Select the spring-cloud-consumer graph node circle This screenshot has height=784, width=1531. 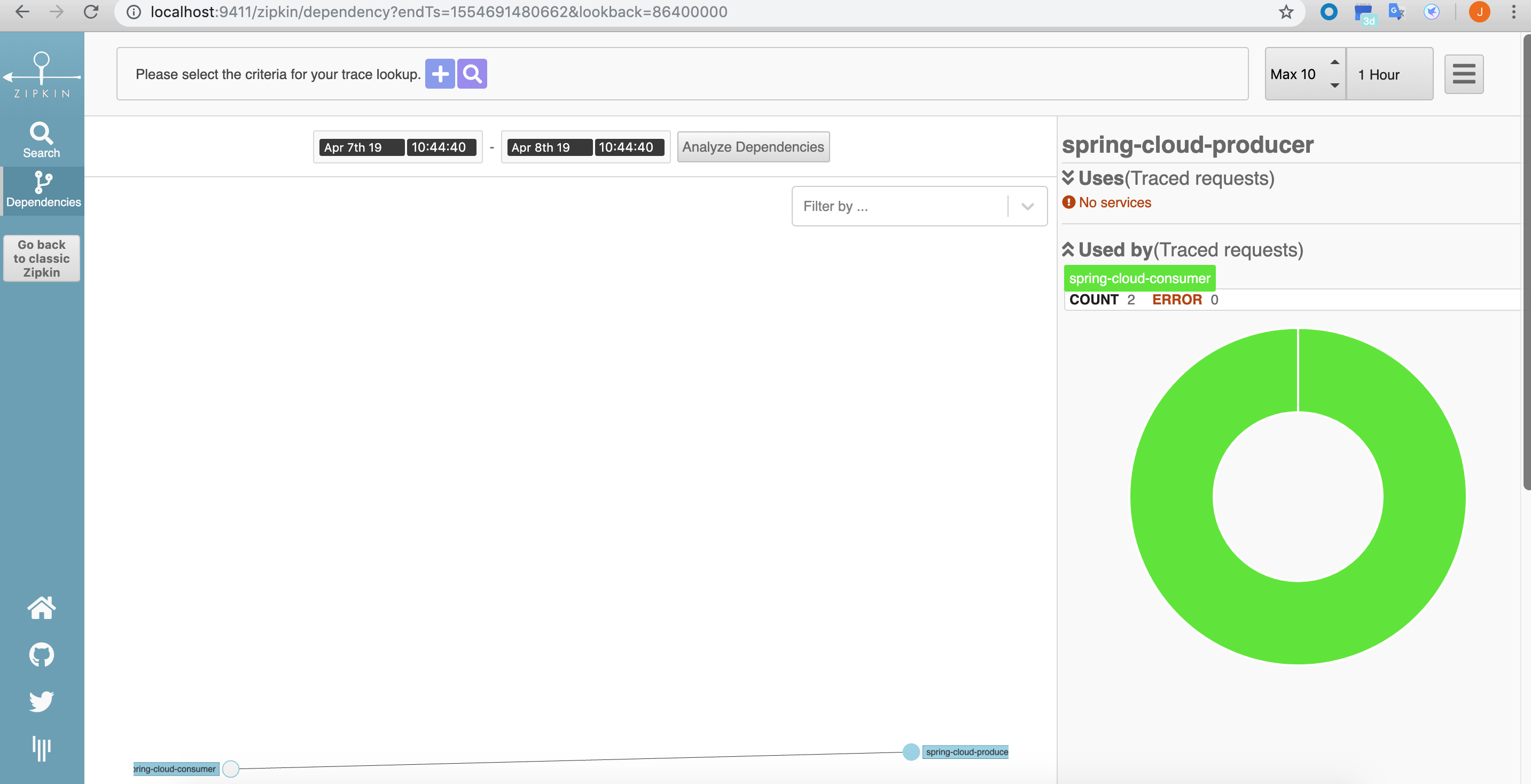click(231, 769)
